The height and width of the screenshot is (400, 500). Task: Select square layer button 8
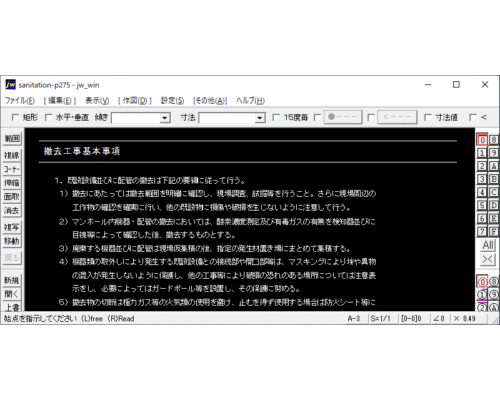coord(494,140)
